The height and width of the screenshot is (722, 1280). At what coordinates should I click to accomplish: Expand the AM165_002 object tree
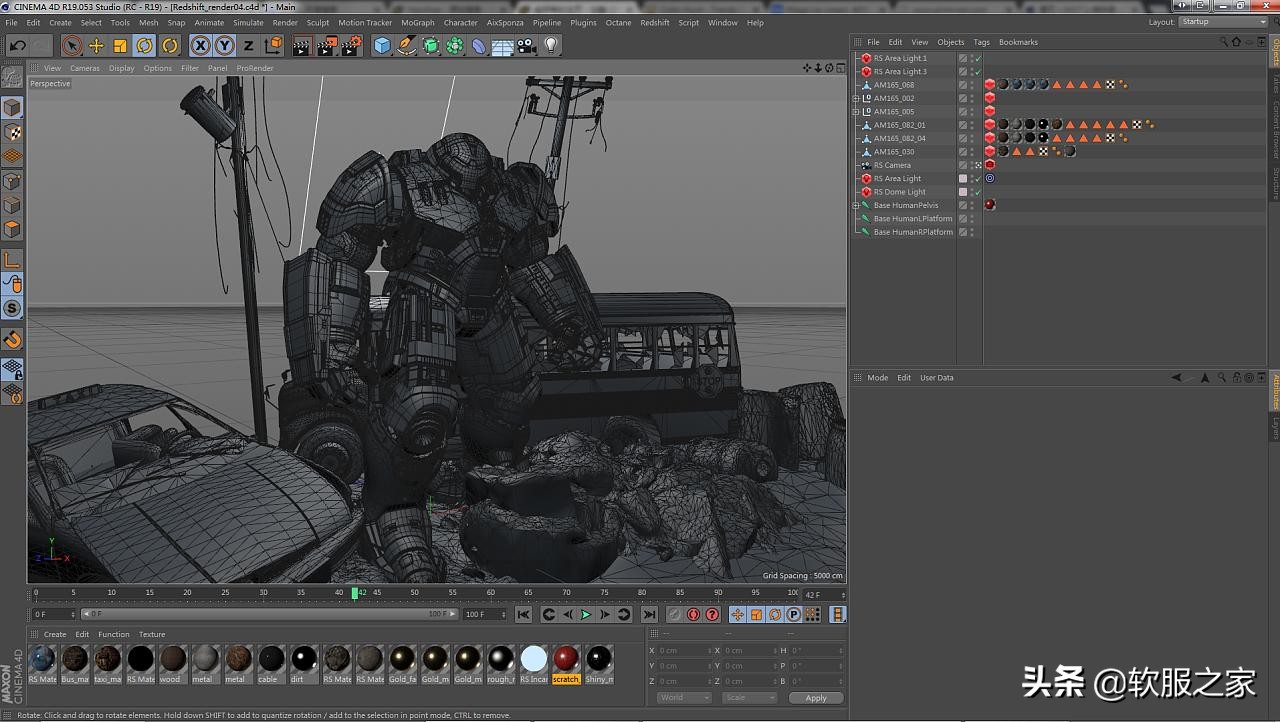pos(856,98)
